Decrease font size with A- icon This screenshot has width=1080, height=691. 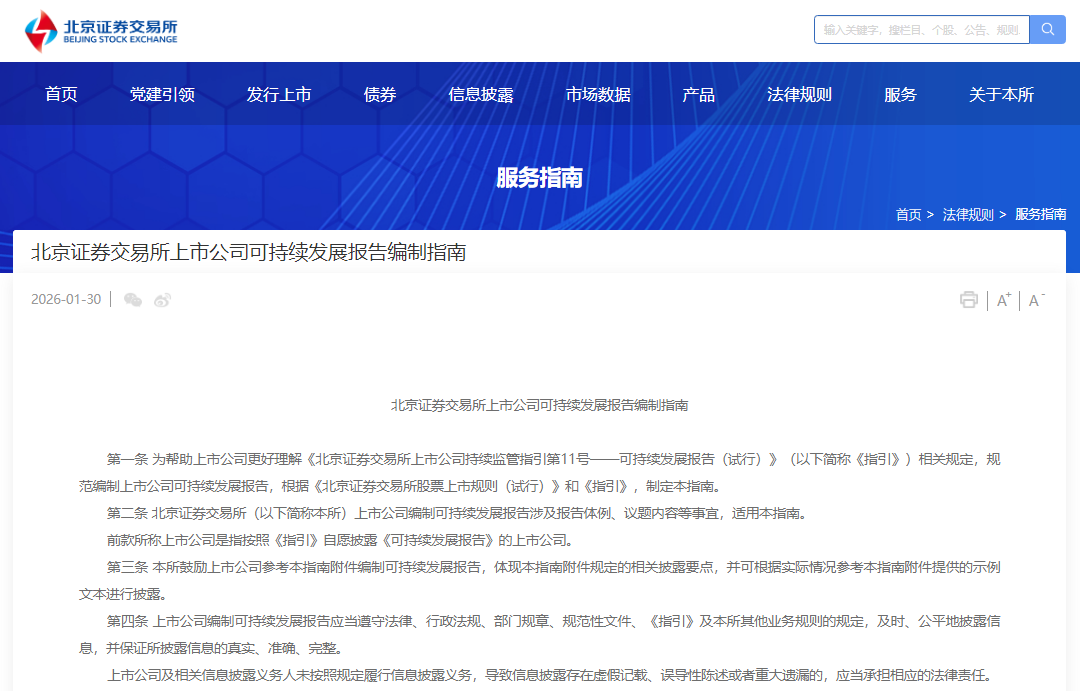click(1036, 299)
